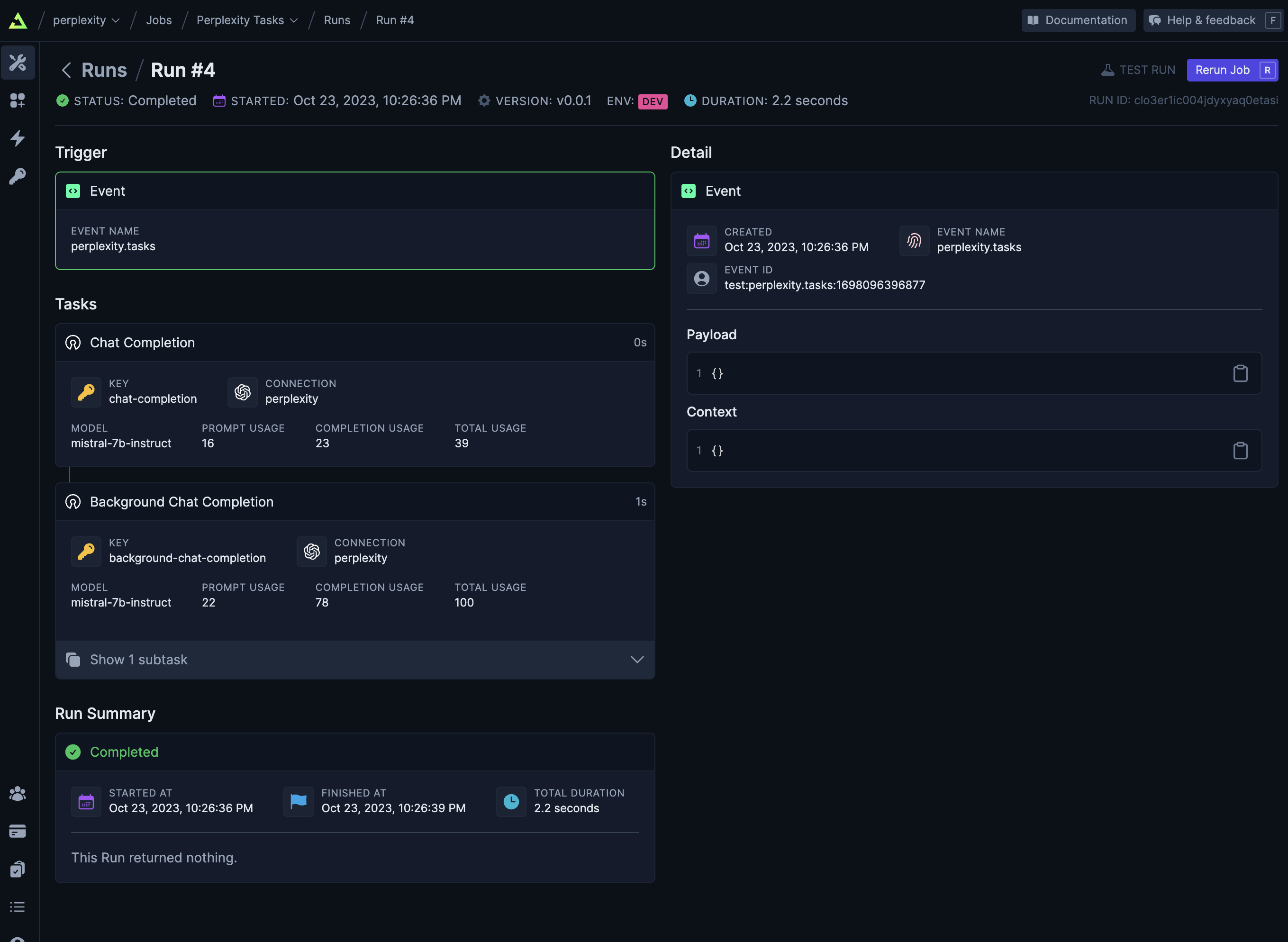
Task: Click the fingerprint icon beside Event Name
Action: [914, 241]
